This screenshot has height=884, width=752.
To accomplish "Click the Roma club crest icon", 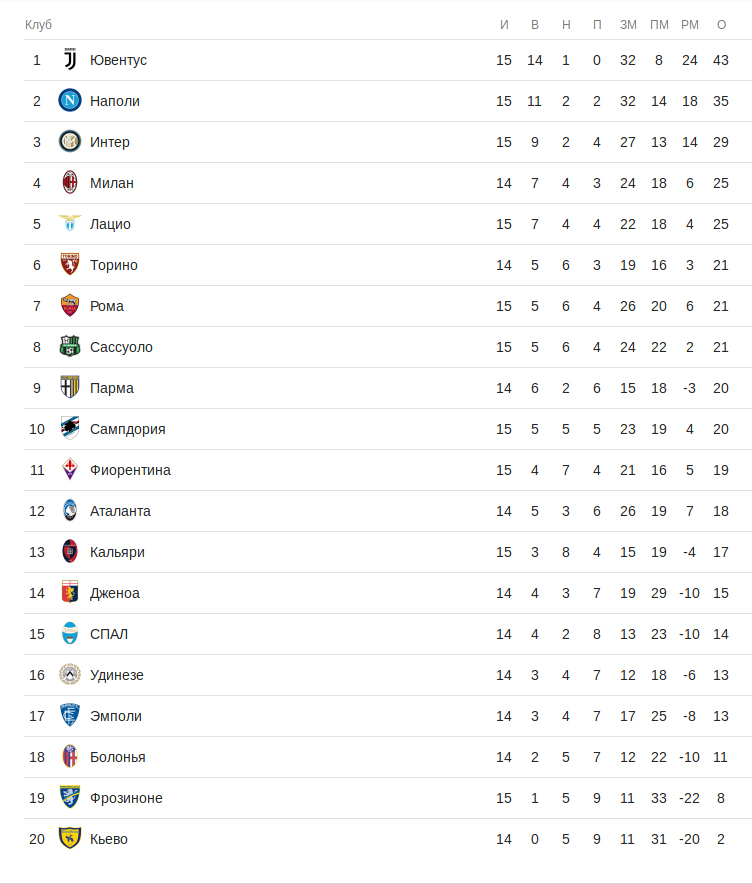I will (69, 306).
